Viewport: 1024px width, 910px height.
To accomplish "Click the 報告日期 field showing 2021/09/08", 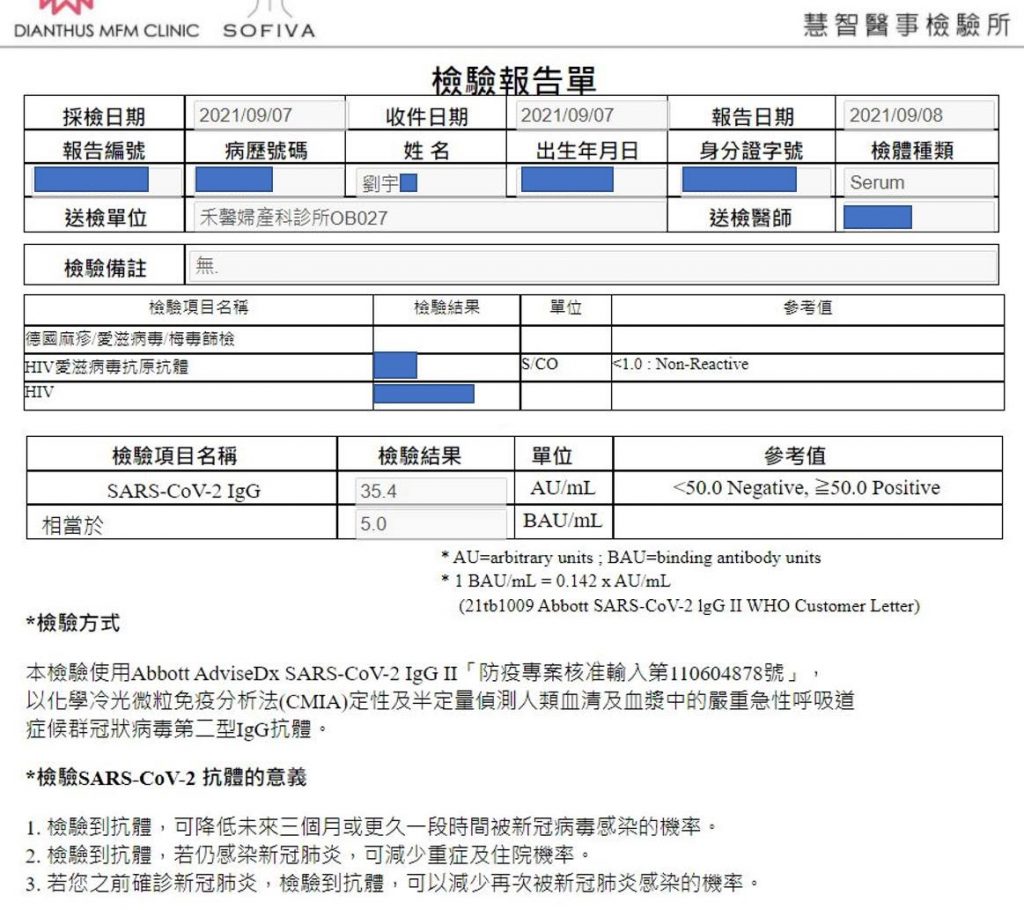I will (918, 115).
